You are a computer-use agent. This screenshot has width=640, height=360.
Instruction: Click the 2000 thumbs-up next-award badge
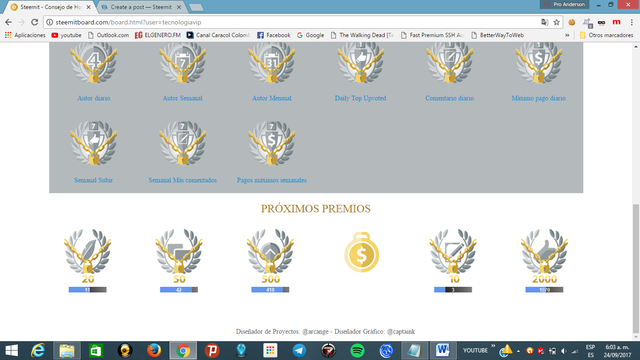(544, 251)
